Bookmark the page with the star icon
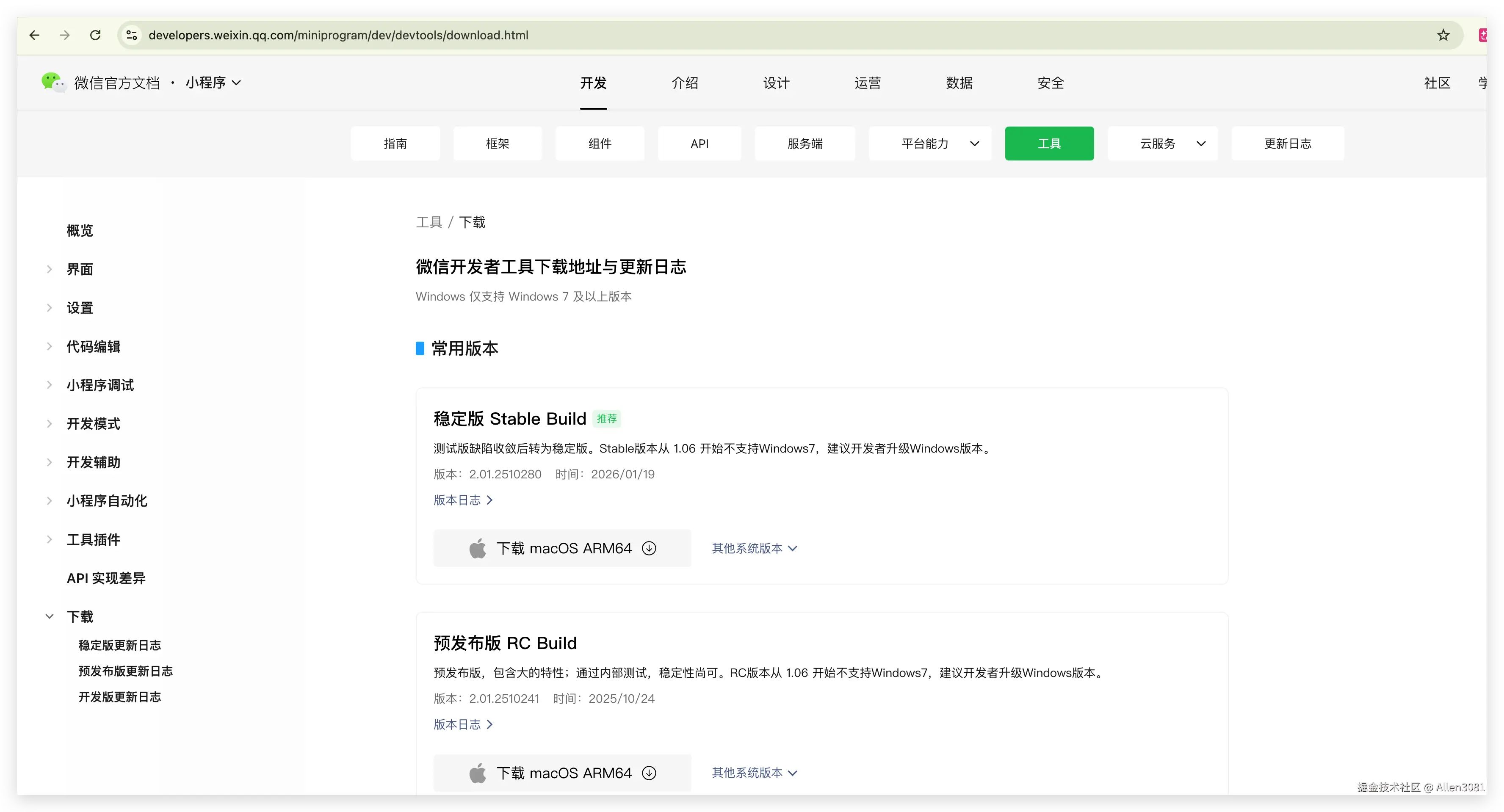Viewport: 1504px width, 812px height. [x=1443, y=35]
